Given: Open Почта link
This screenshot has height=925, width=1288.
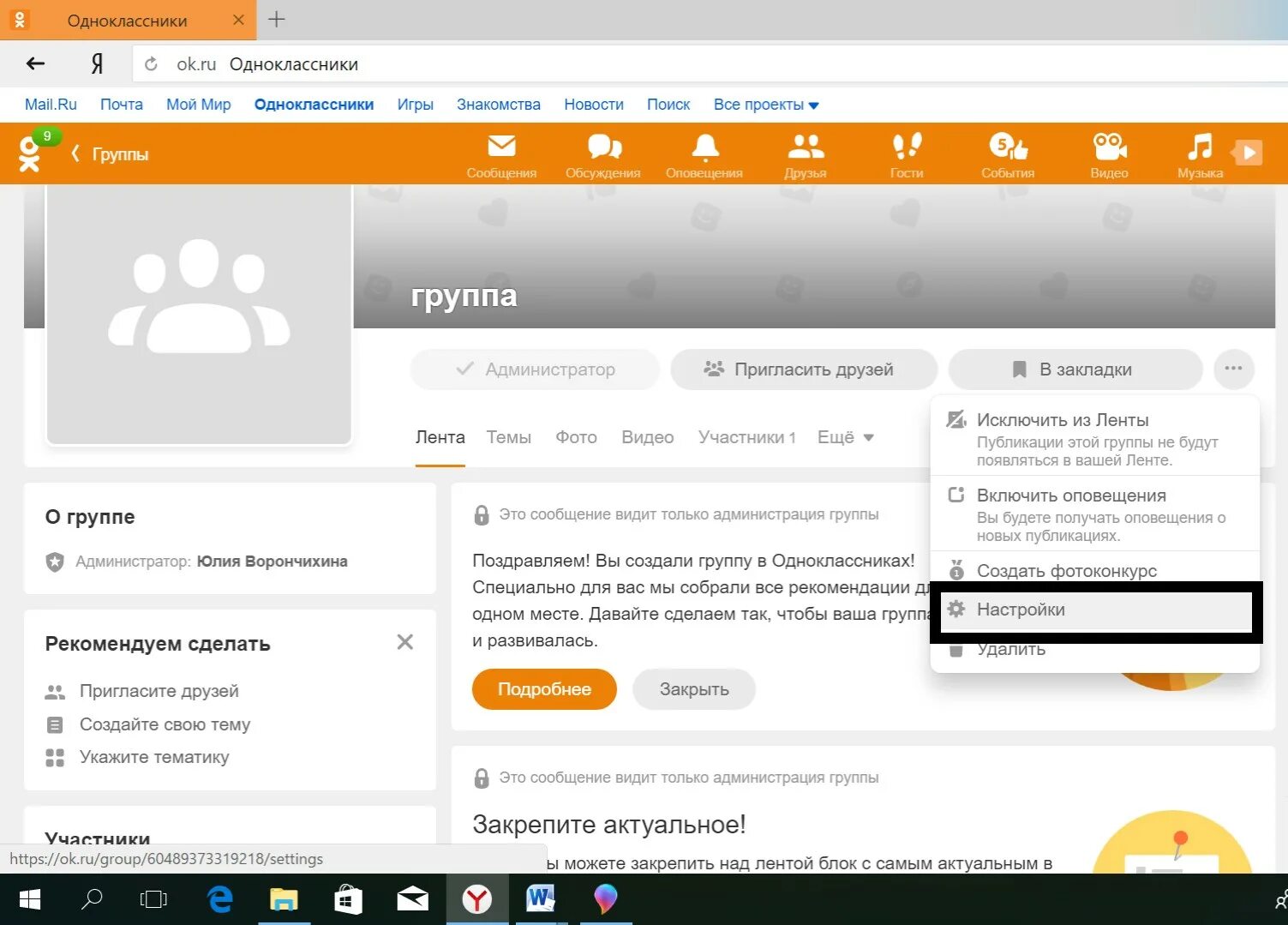Looking at the screenshot, I should [x=122, y=105].
